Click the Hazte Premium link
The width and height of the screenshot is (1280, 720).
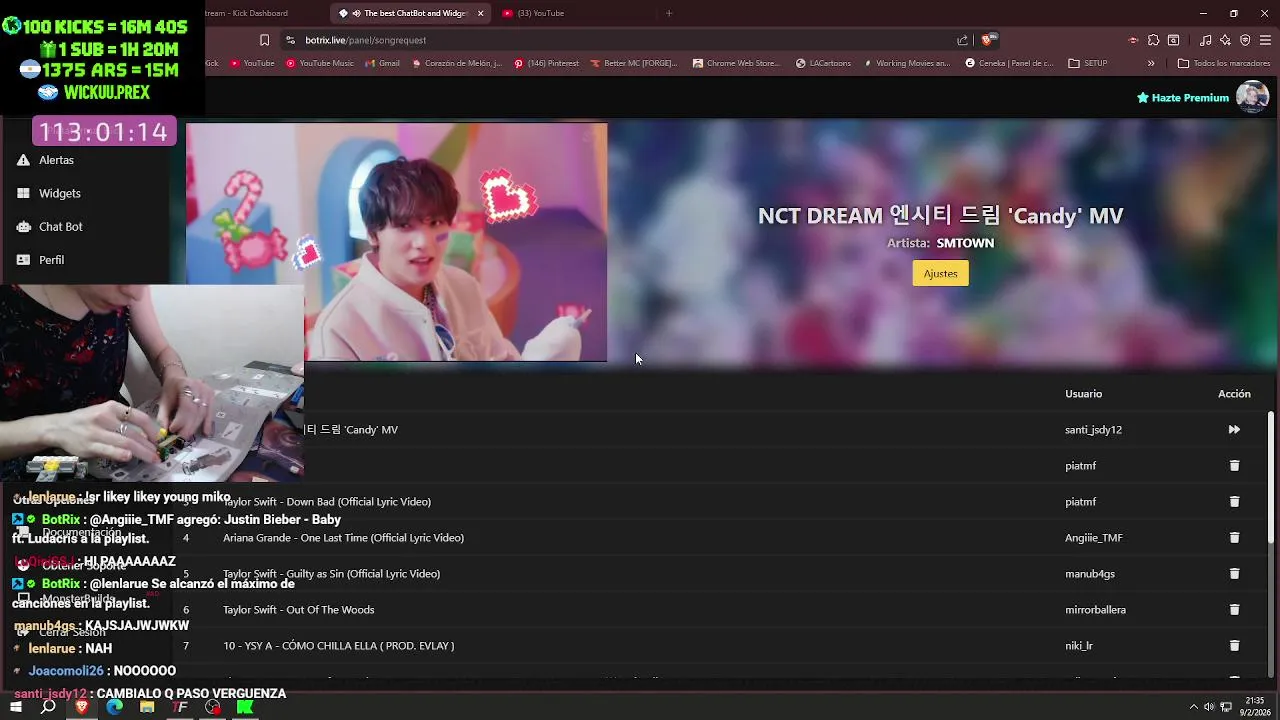[1182, 98]
